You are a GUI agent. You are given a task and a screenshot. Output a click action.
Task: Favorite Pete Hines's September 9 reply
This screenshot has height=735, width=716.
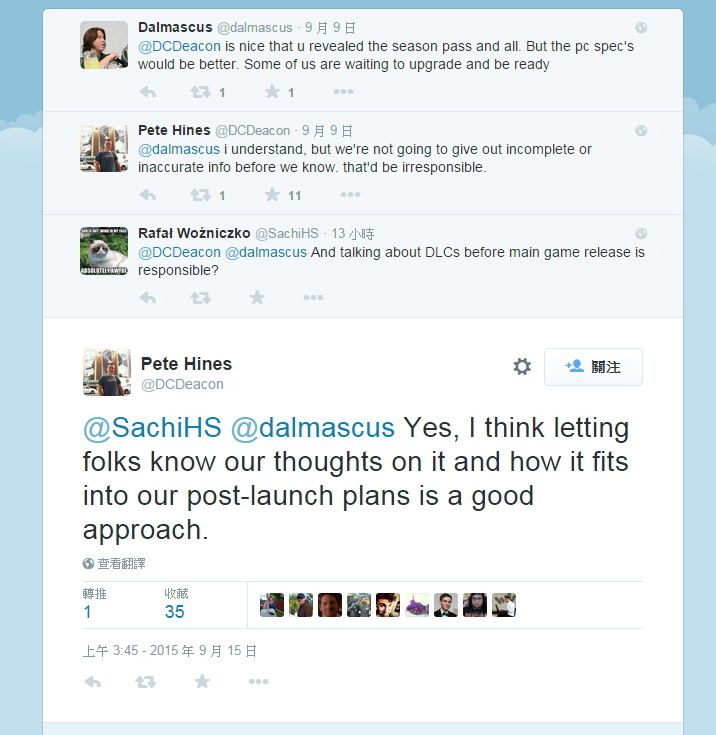[271, 195]
